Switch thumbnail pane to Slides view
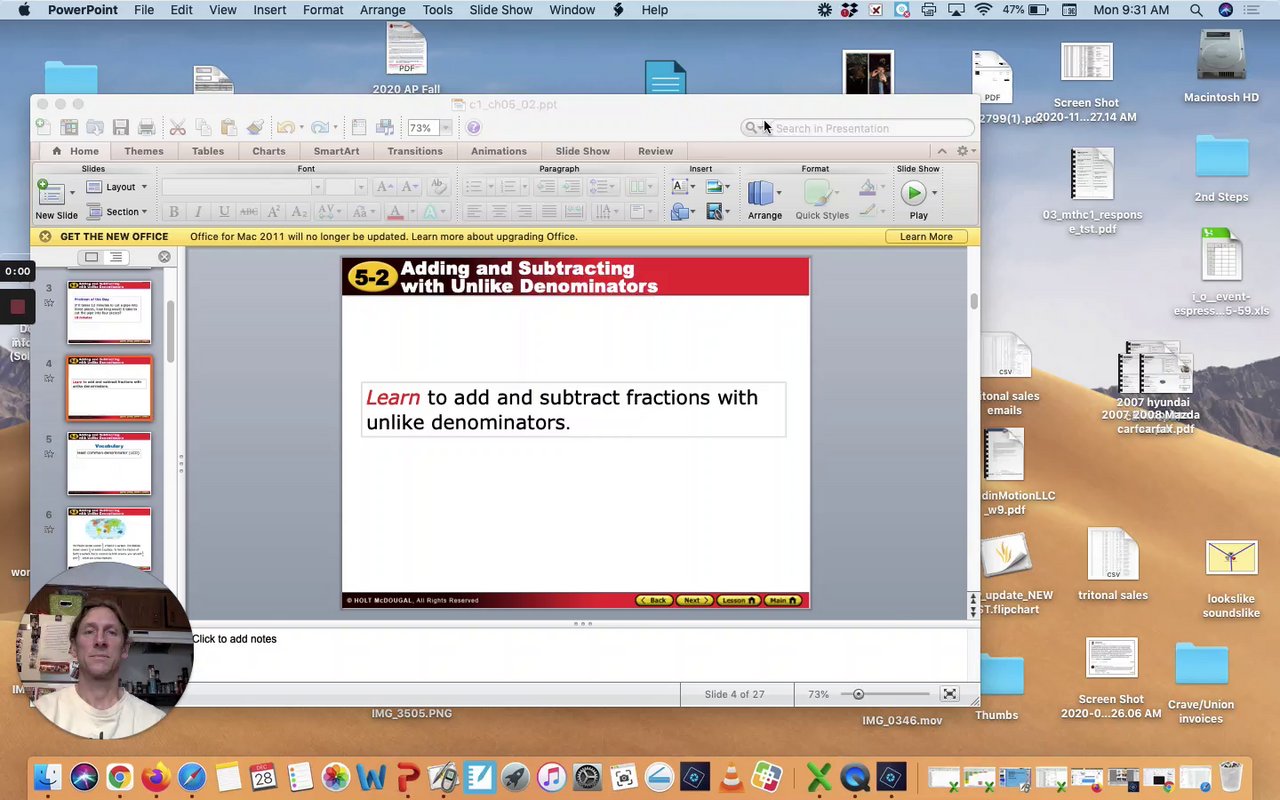The width and height of the screenshot is (1280, 800). coord(91,257)
